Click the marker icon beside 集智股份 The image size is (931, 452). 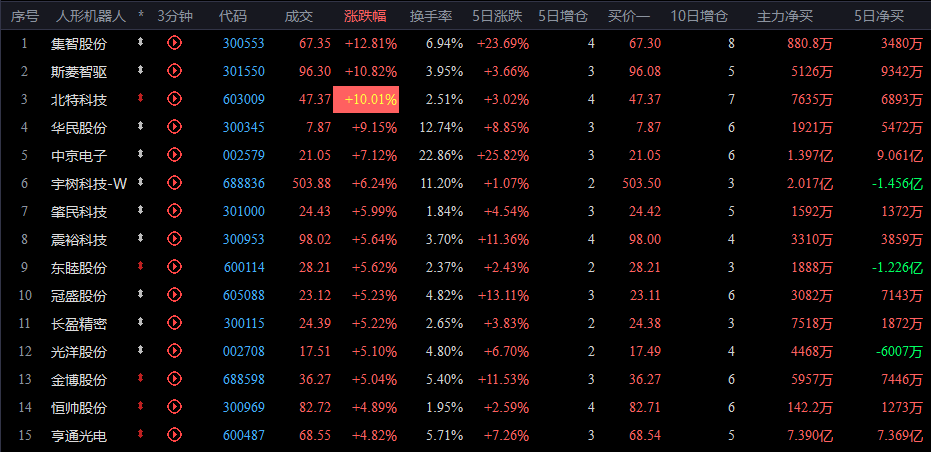[x=141, y=42]
